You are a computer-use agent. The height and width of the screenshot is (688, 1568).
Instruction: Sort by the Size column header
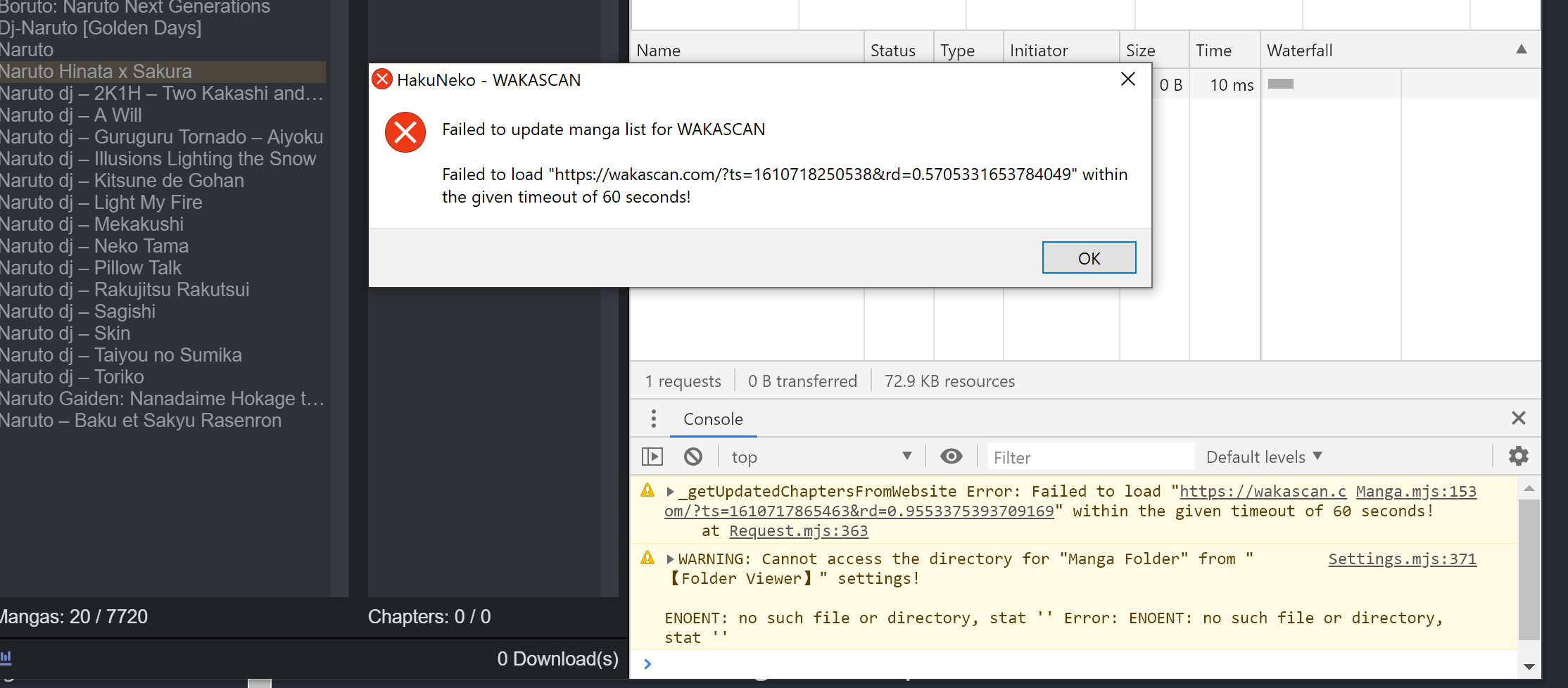coord(1154,50)
